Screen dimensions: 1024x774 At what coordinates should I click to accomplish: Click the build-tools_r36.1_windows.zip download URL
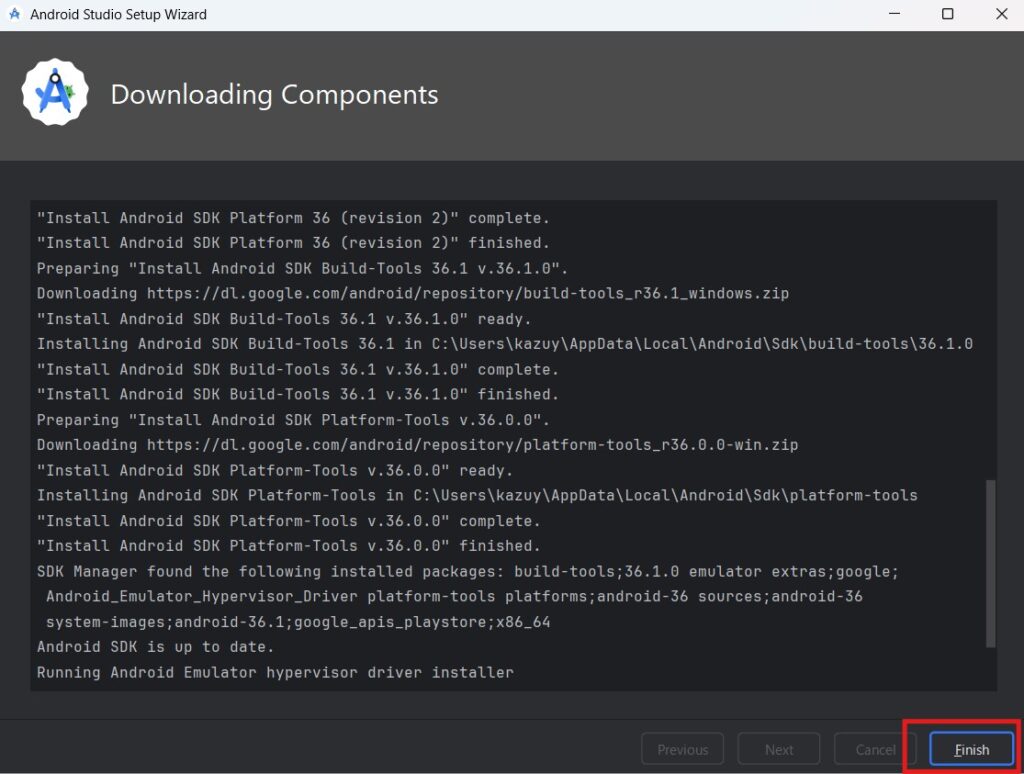click(468, 293)
